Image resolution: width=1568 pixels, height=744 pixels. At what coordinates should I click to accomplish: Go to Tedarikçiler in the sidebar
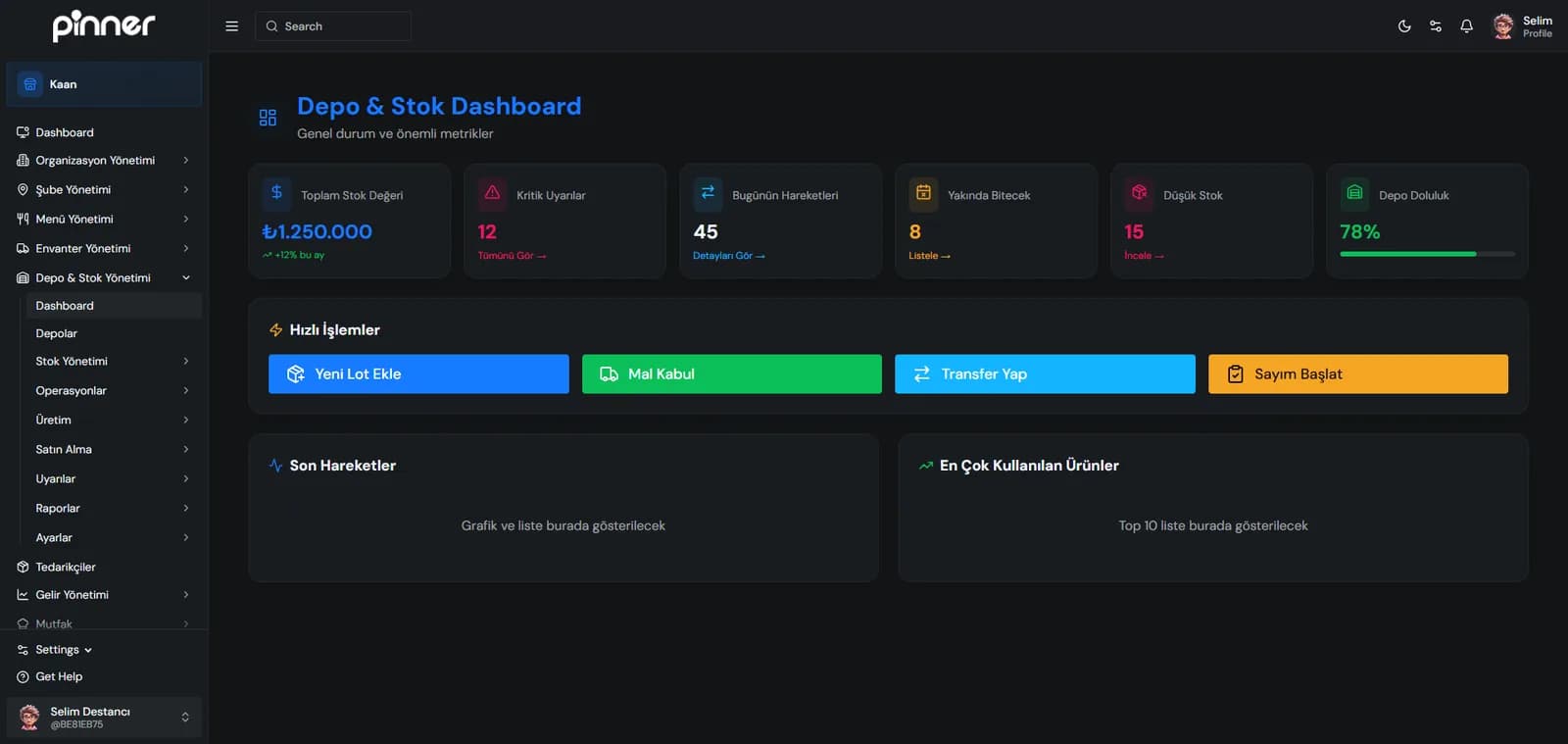66,567
